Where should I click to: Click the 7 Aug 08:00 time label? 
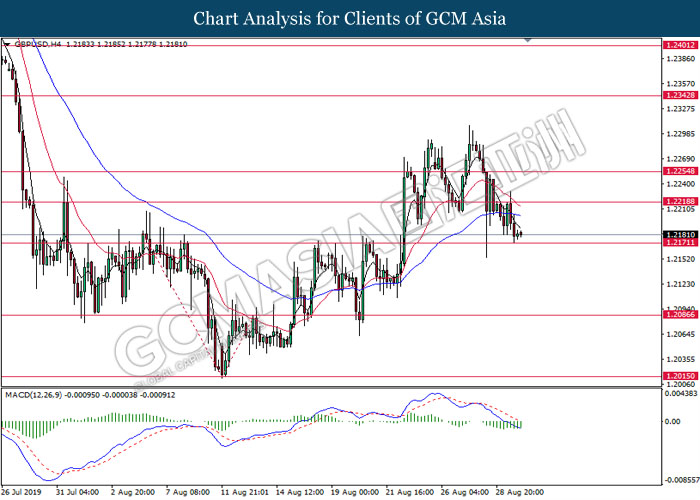(x=188, y=492)
